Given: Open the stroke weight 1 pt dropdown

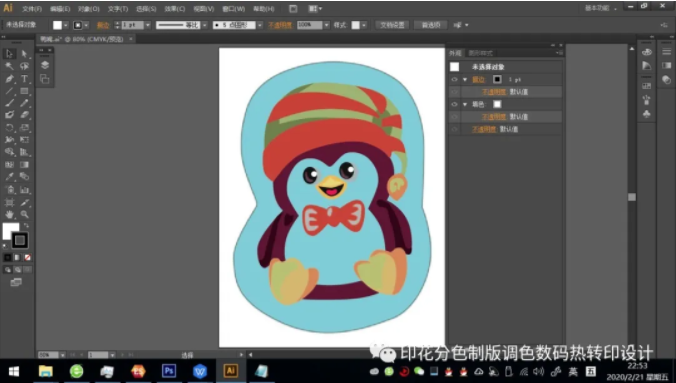Looking at the screenshot, I should 148,25.
